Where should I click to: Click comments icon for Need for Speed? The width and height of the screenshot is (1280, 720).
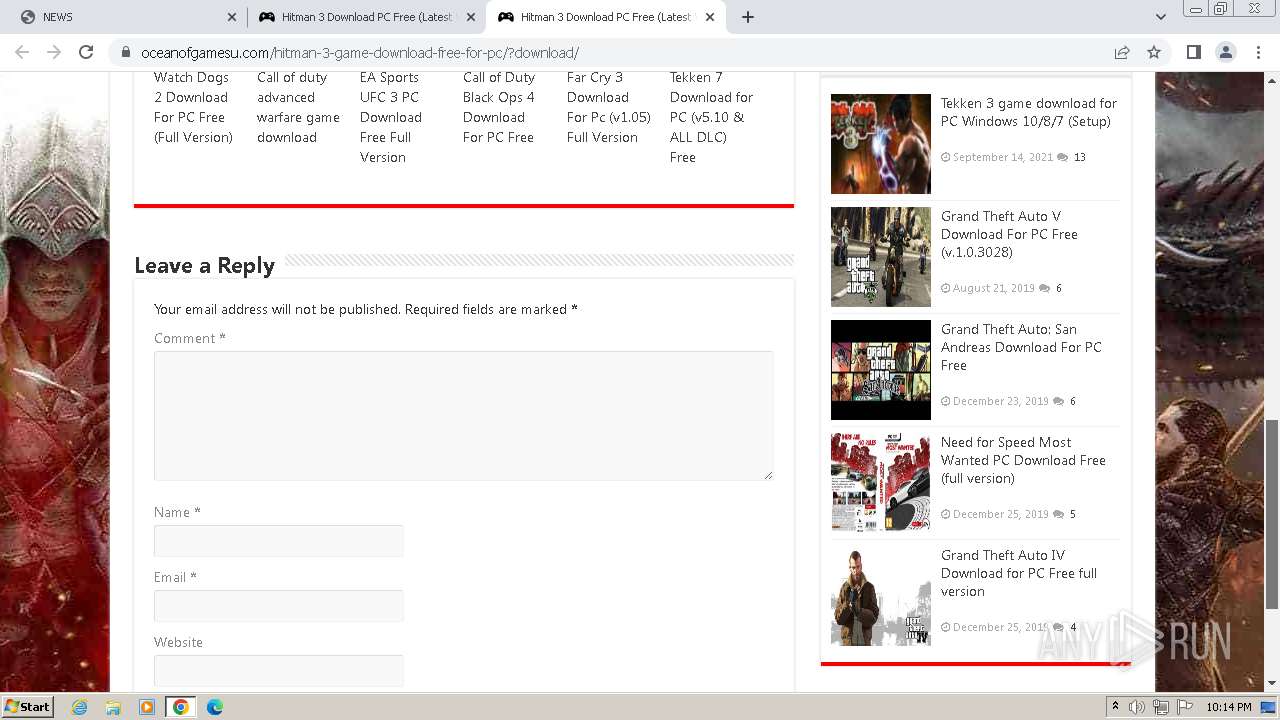pos(1058,514)
